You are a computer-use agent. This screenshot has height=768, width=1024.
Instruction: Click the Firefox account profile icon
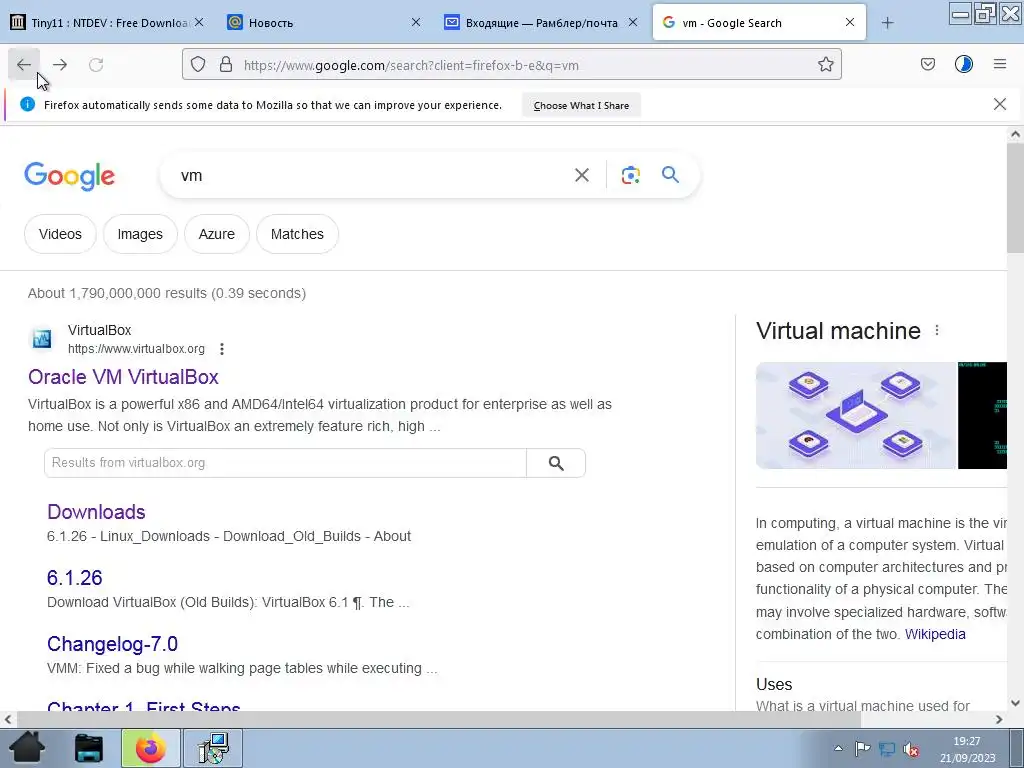[963, 64]
